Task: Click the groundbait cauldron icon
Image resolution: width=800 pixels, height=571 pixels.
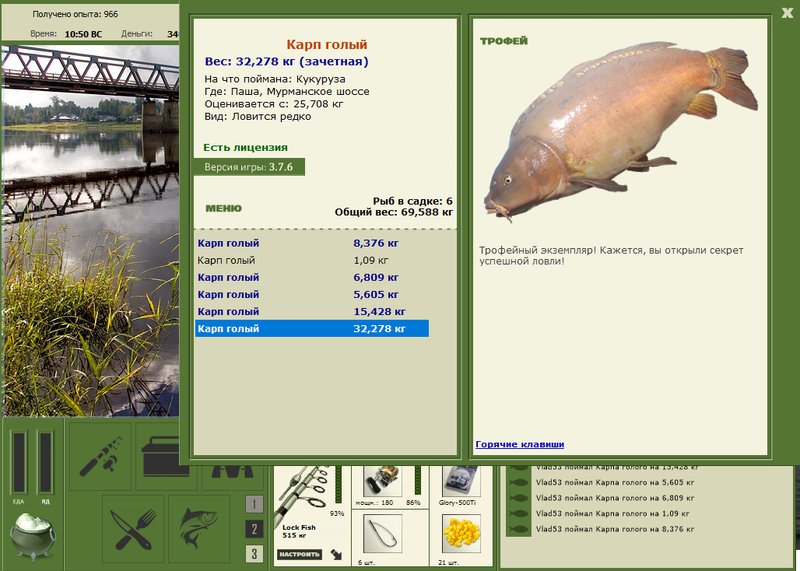Action: point(33,535)
